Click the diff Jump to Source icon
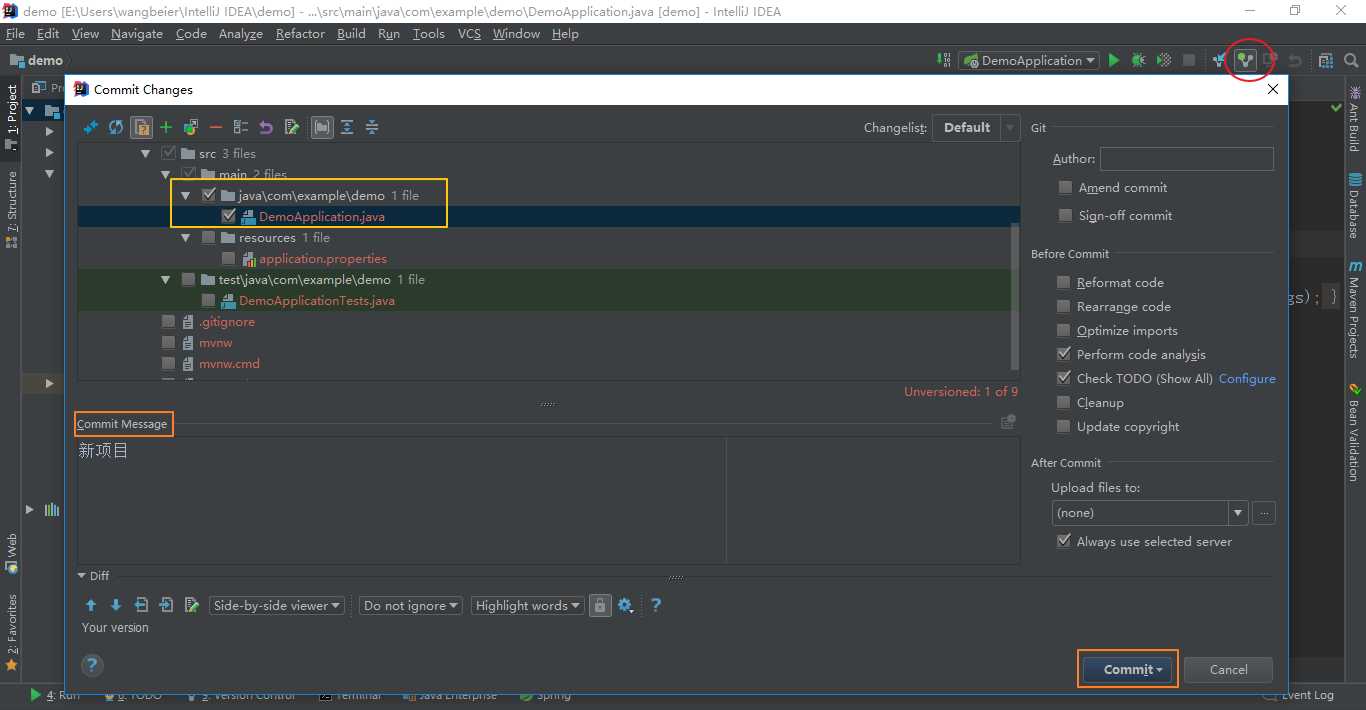This screenshot has width=1366, height=710. coord(192,605)
